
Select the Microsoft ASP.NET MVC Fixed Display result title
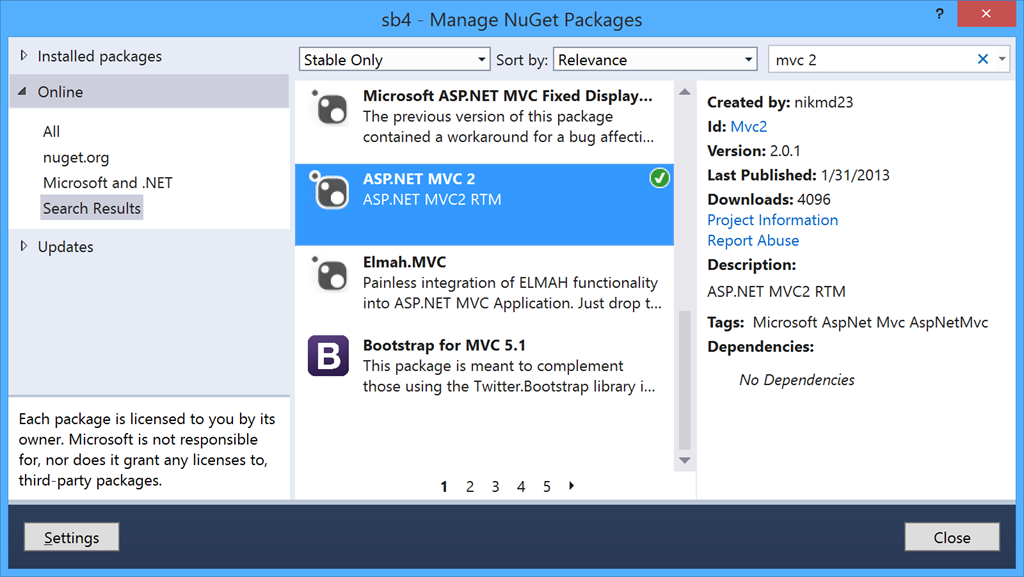507,96
